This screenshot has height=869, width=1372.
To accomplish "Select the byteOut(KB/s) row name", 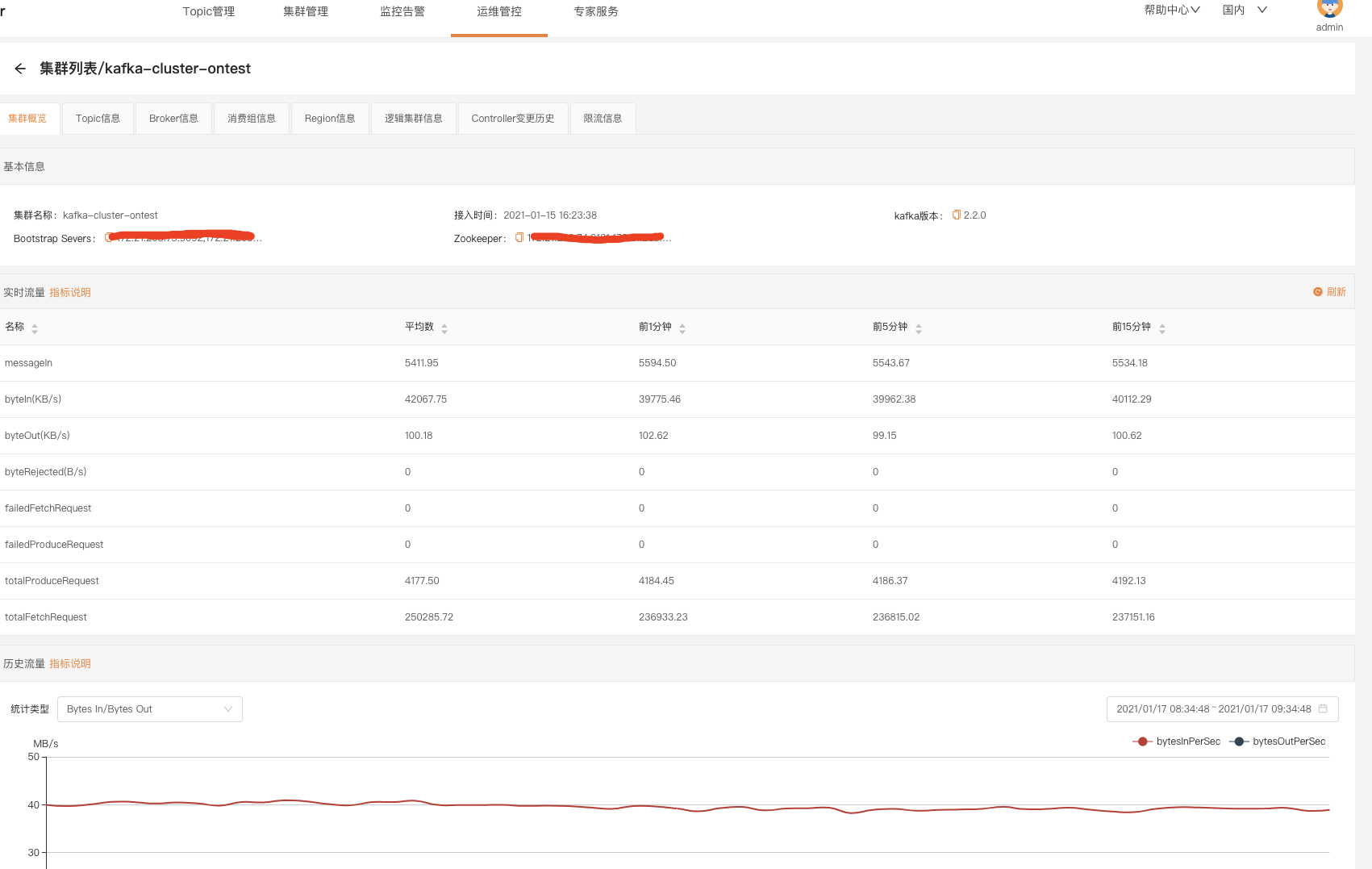I will [37, 436].
